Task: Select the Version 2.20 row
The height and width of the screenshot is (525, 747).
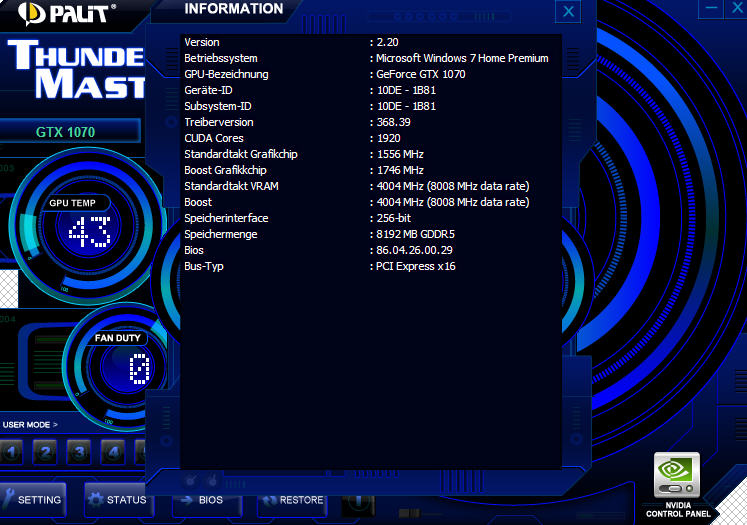Action: [x=291, y=42]
